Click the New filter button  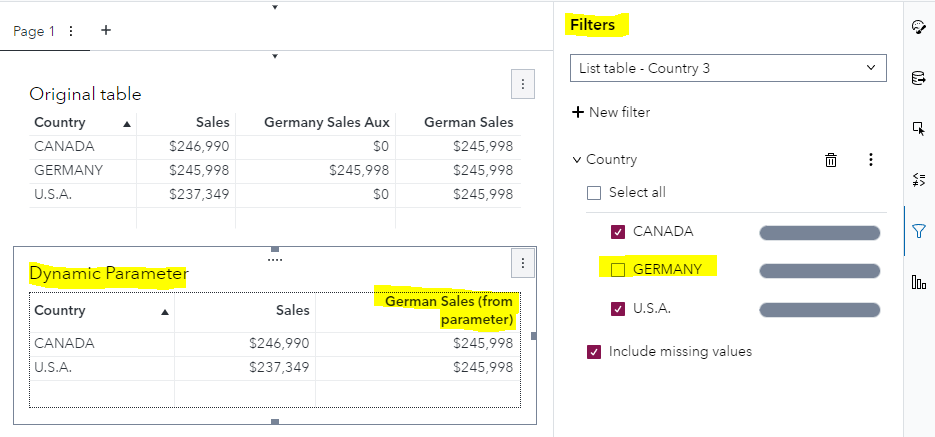click(x=611, y=112)
